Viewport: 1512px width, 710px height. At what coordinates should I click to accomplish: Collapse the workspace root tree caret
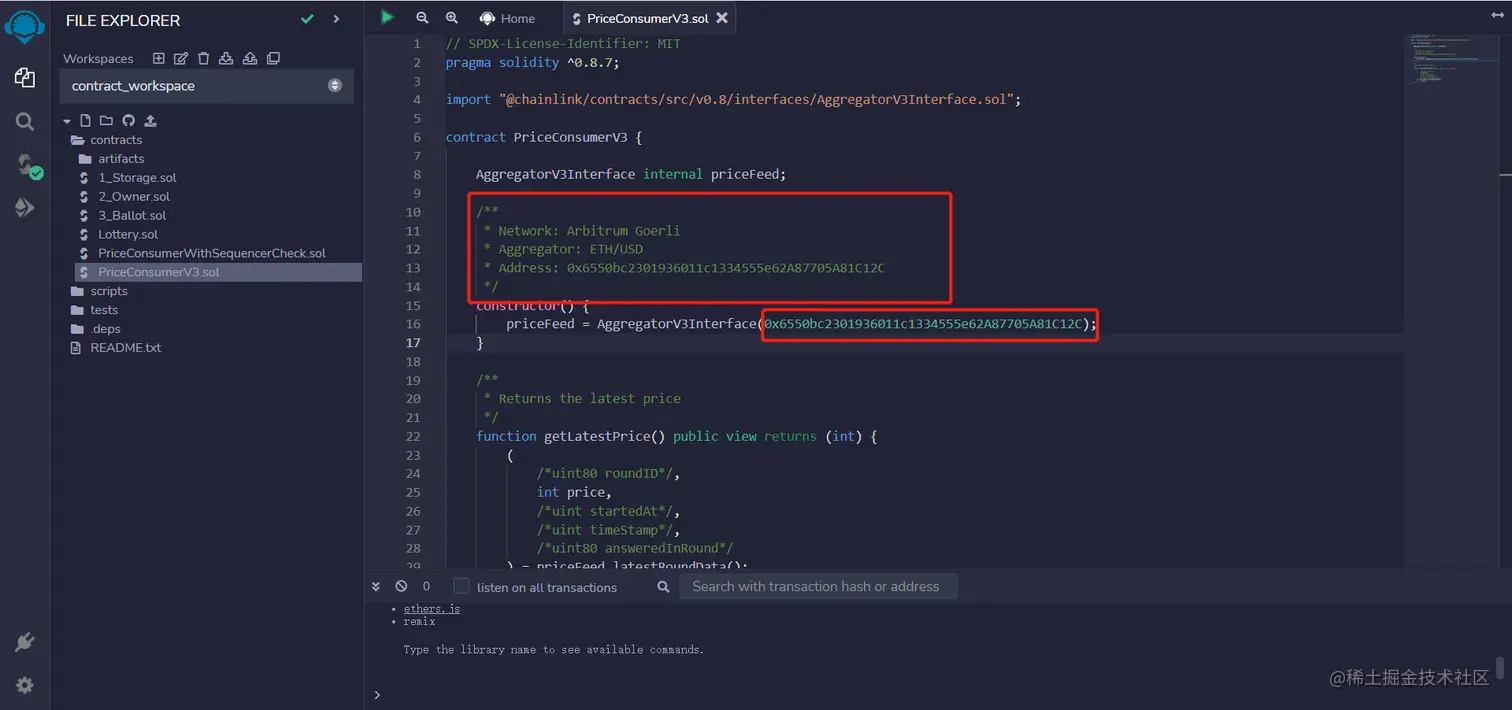(x=67, y=121)
